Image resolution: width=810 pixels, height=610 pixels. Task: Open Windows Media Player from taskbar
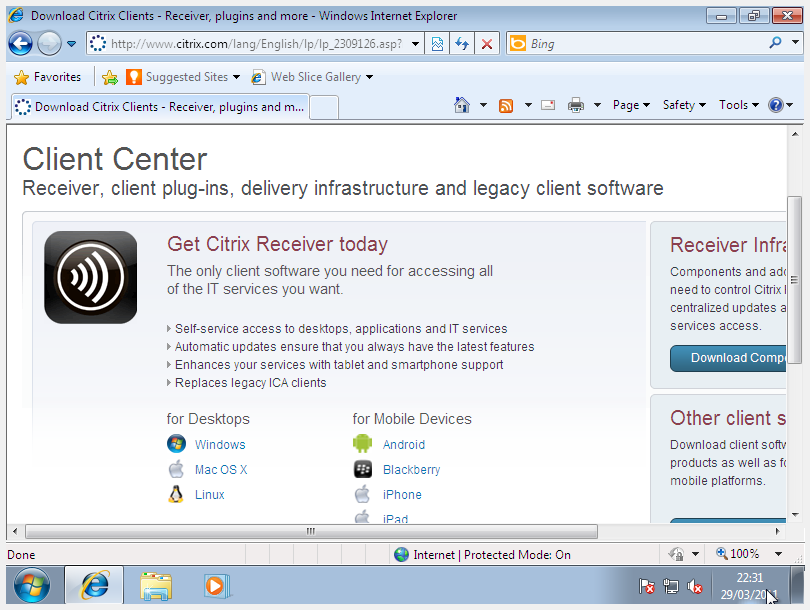215,585
